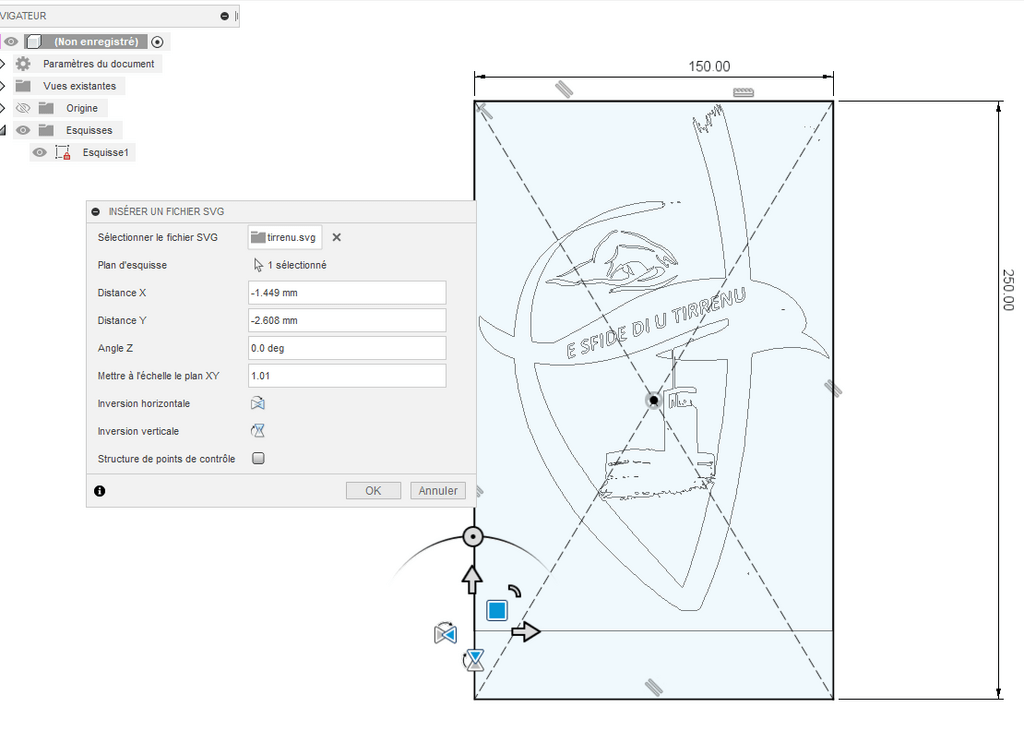Click the vertical flip icon on canvas

(x=475, y=660)
